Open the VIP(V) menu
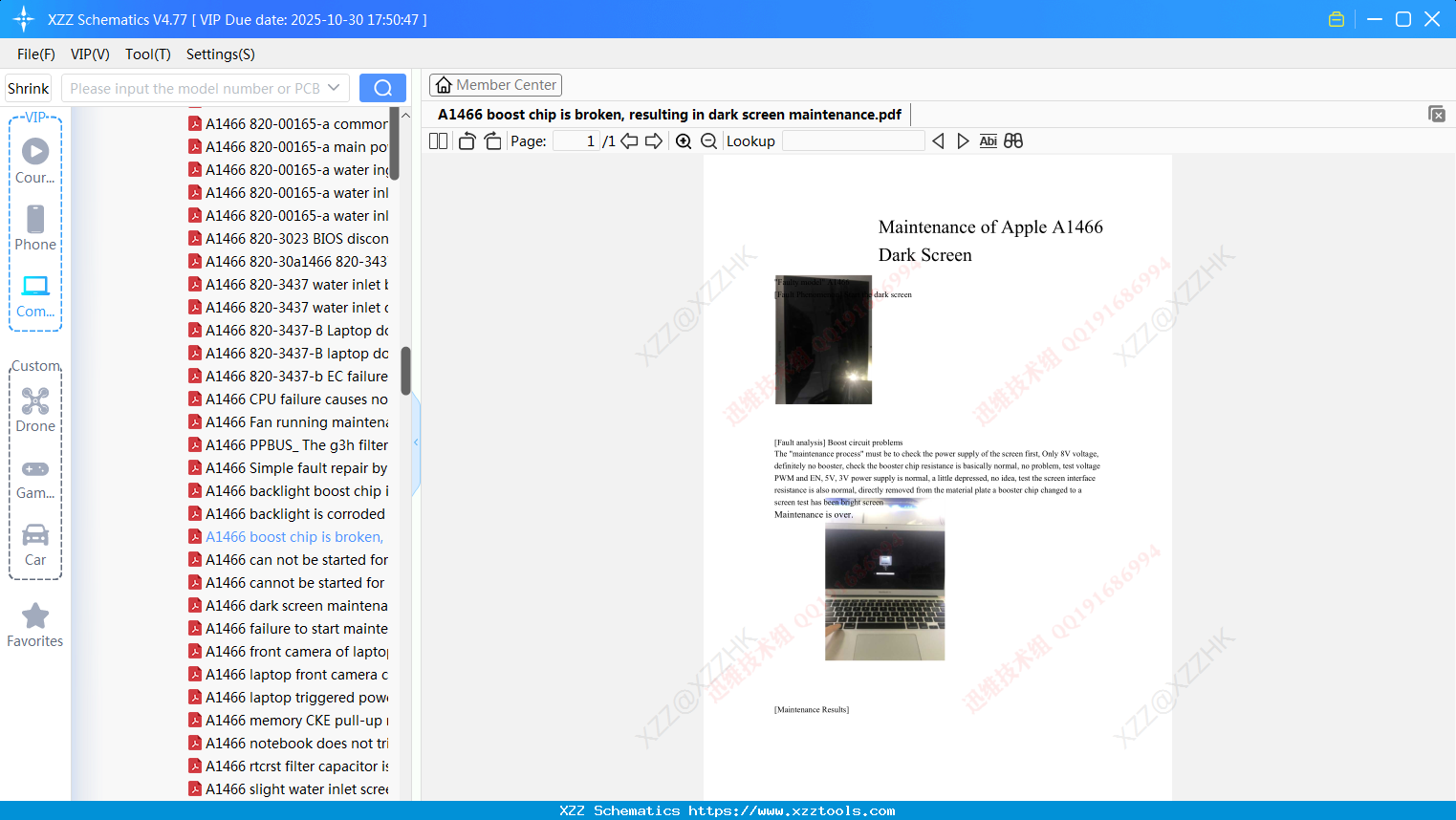The width and height of the screenshot is (1456, 820). [x=90, y=54]
